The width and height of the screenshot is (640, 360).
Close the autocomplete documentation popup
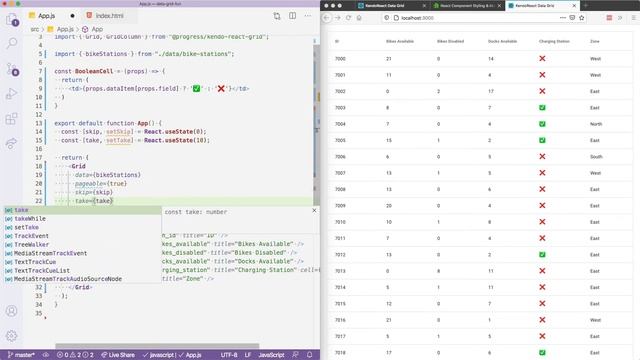point(314,211)
